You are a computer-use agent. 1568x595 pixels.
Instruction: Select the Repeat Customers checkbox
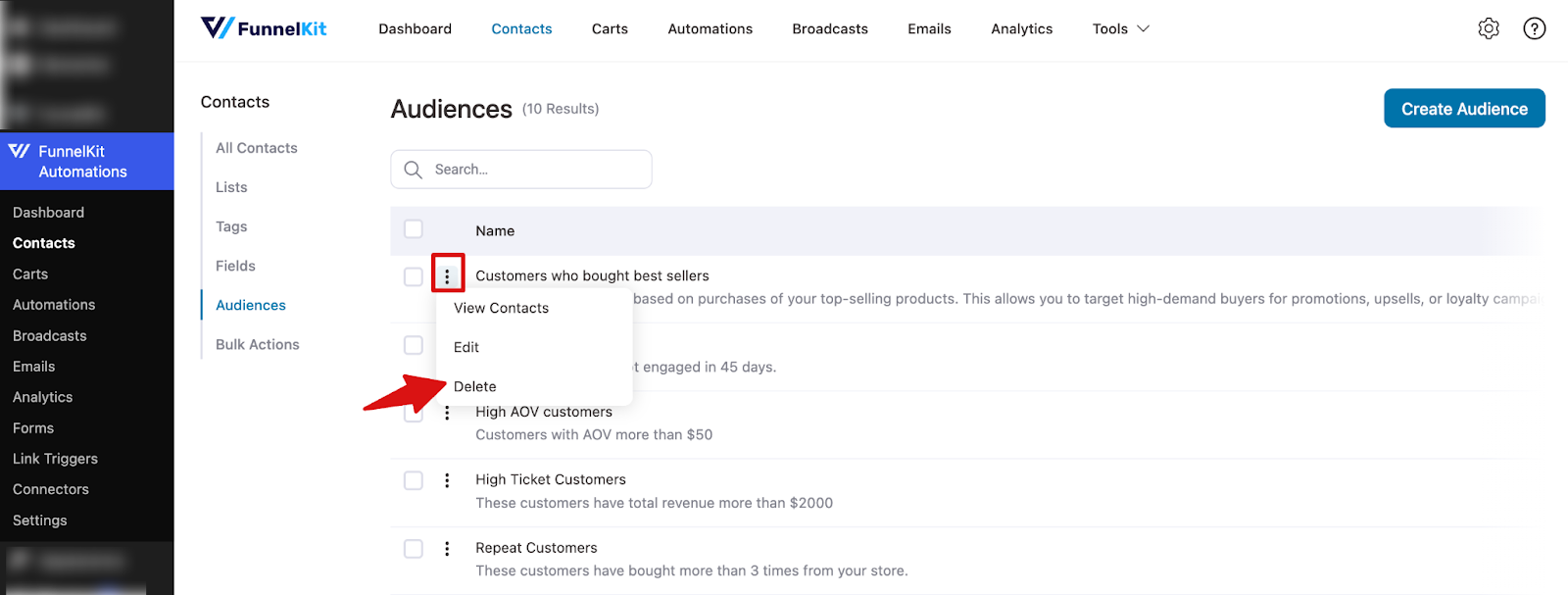tap(414, 549)
